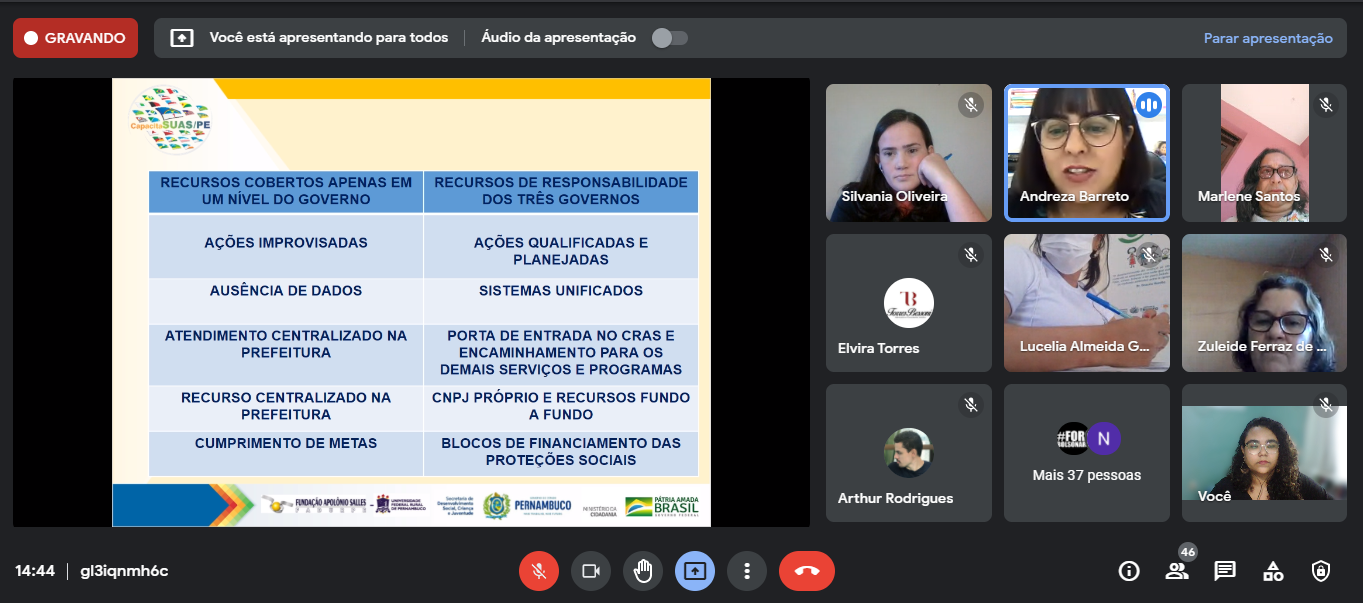
Task: Click the GRAVANDO recording indicator
Action: (x=75, y=38)
